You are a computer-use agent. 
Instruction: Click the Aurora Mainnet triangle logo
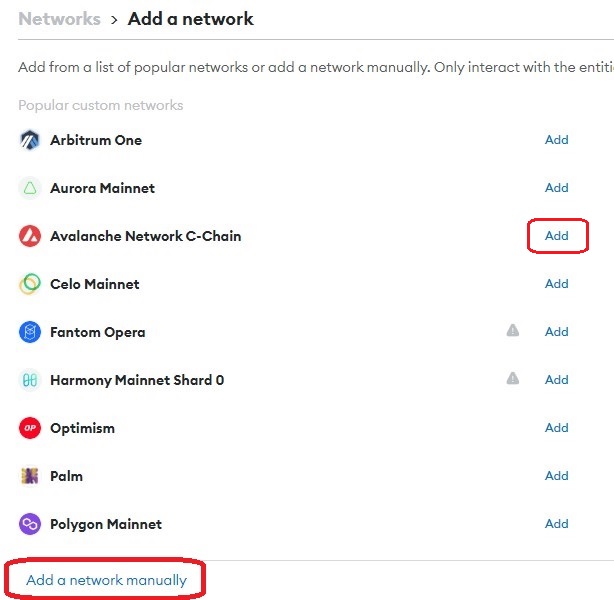click(29, 188)
